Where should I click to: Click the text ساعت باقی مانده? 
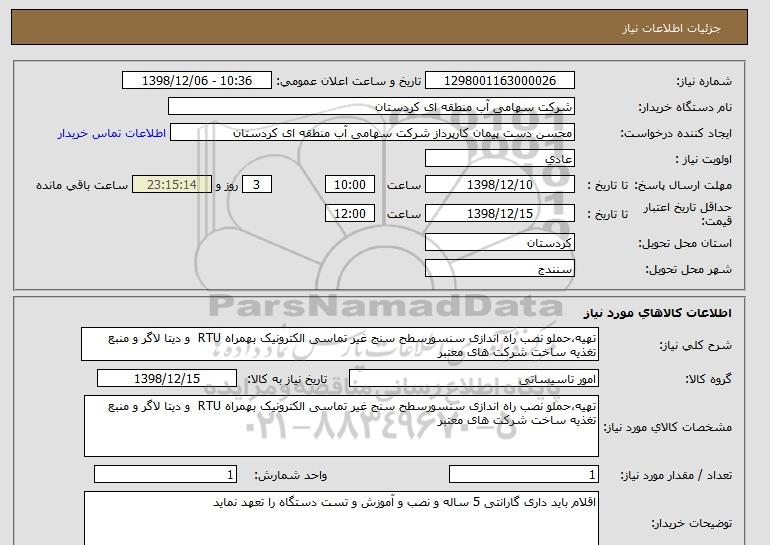(x=82, y=185)
